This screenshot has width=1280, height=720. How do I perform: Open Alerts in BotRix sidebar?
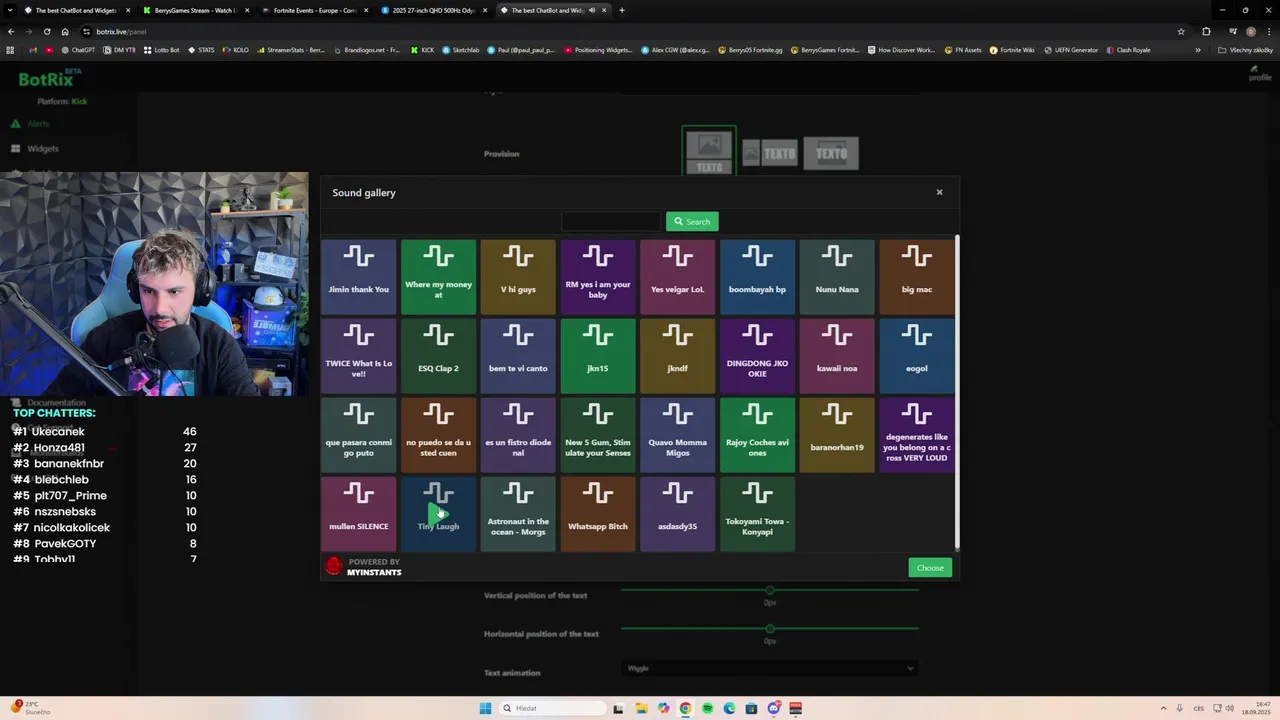point(38,124)
